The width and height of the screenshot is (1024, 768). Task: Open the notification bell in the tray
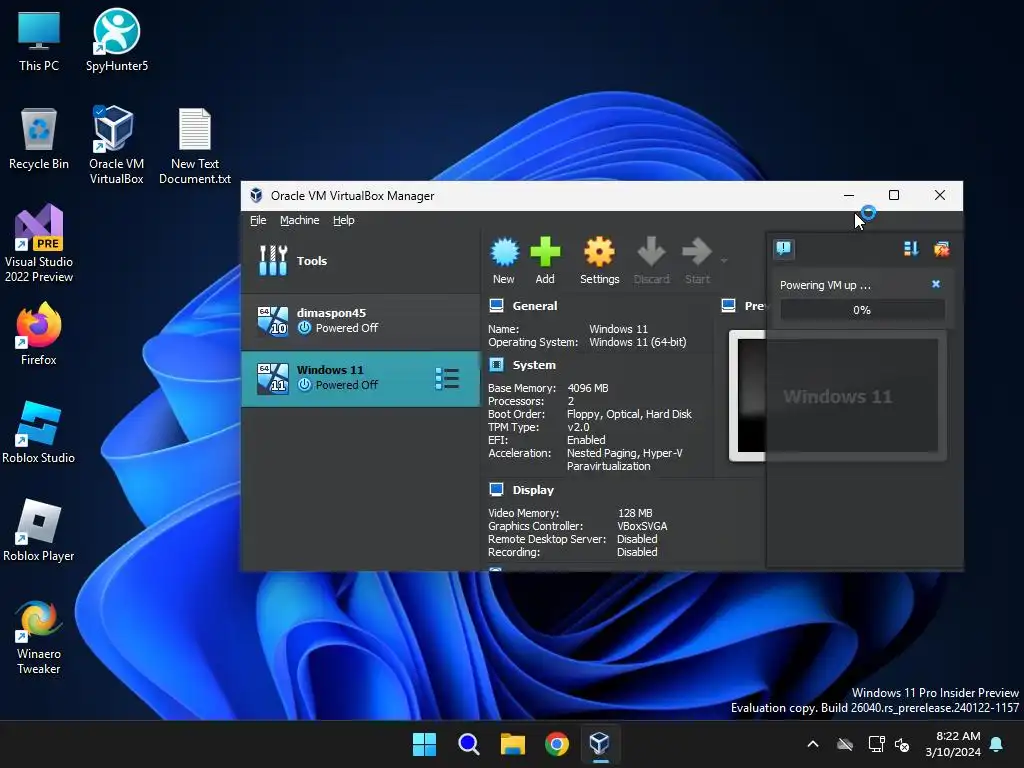pos(997,744)
